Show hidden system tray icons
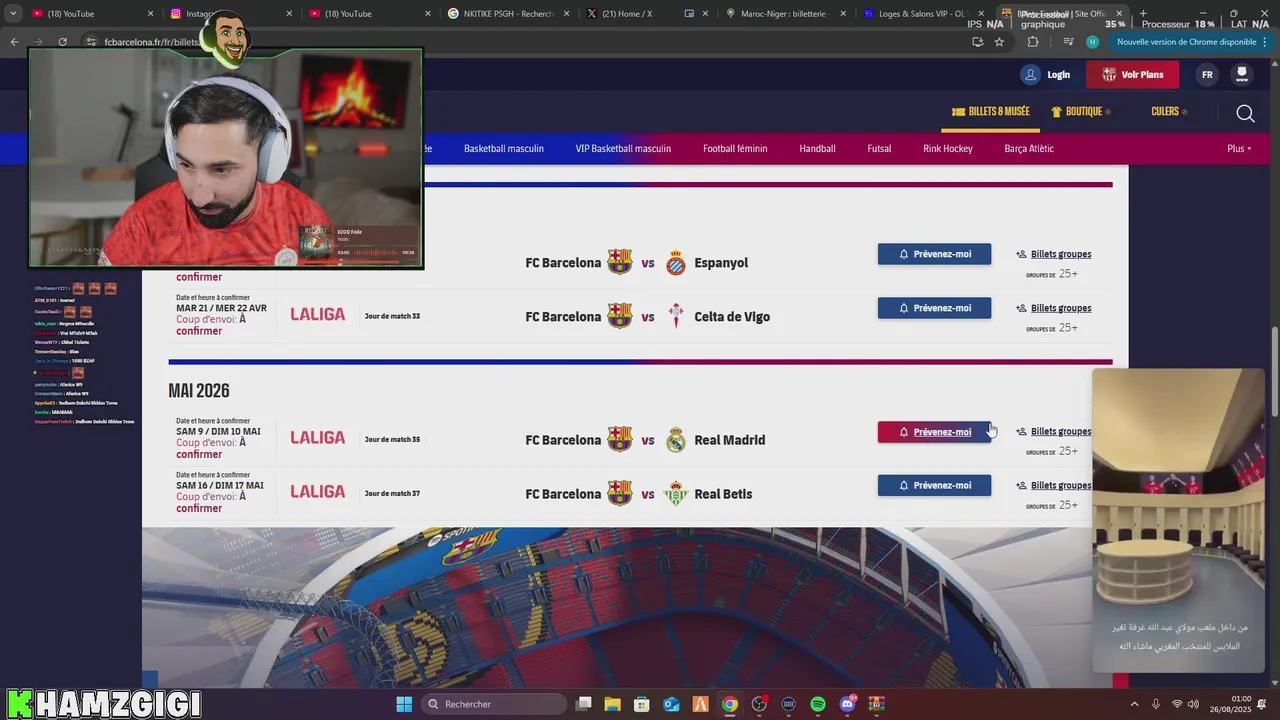1280x720 pixels. point(1134,704)
